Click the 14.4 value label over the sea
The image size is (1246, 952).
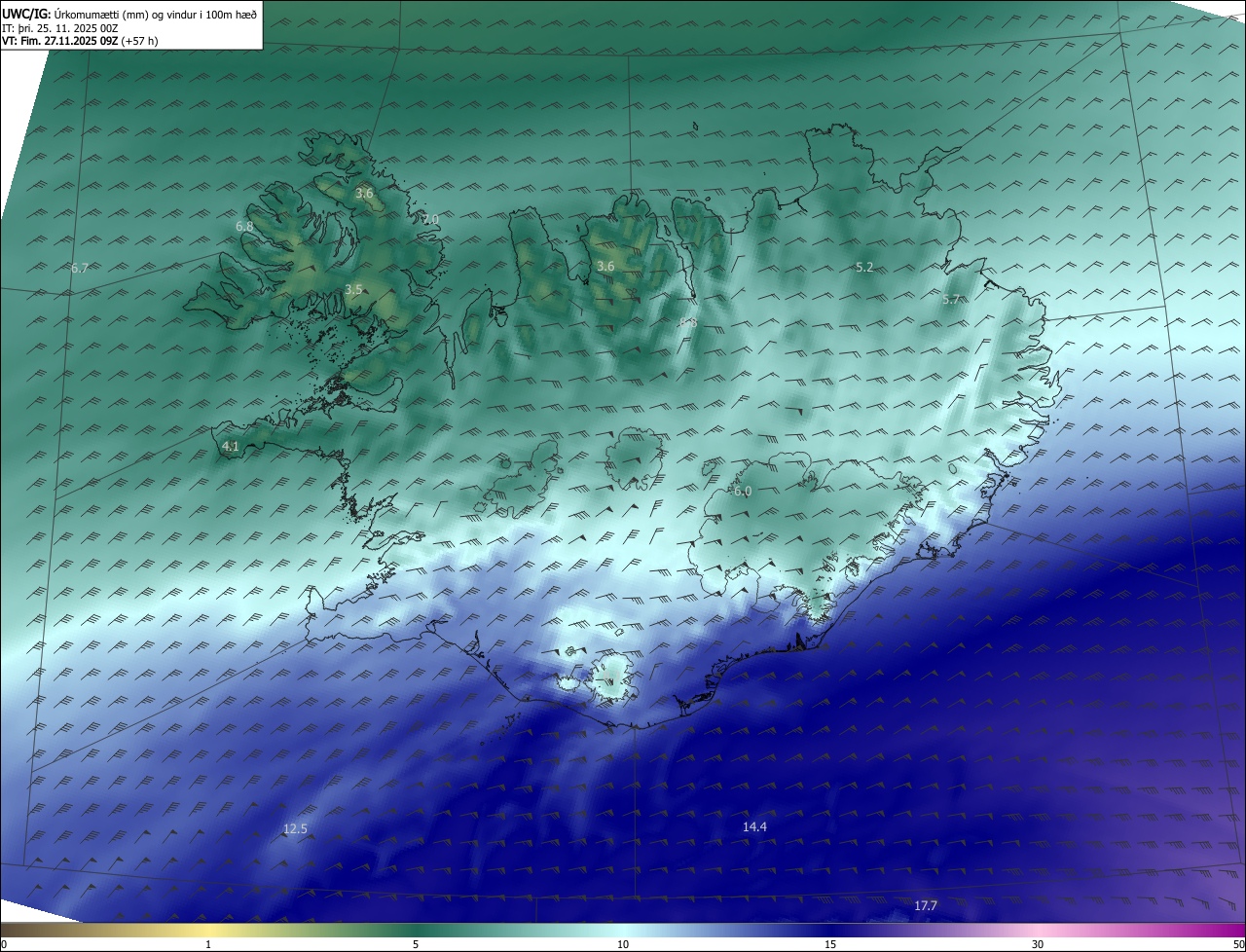tap(754, 826)
